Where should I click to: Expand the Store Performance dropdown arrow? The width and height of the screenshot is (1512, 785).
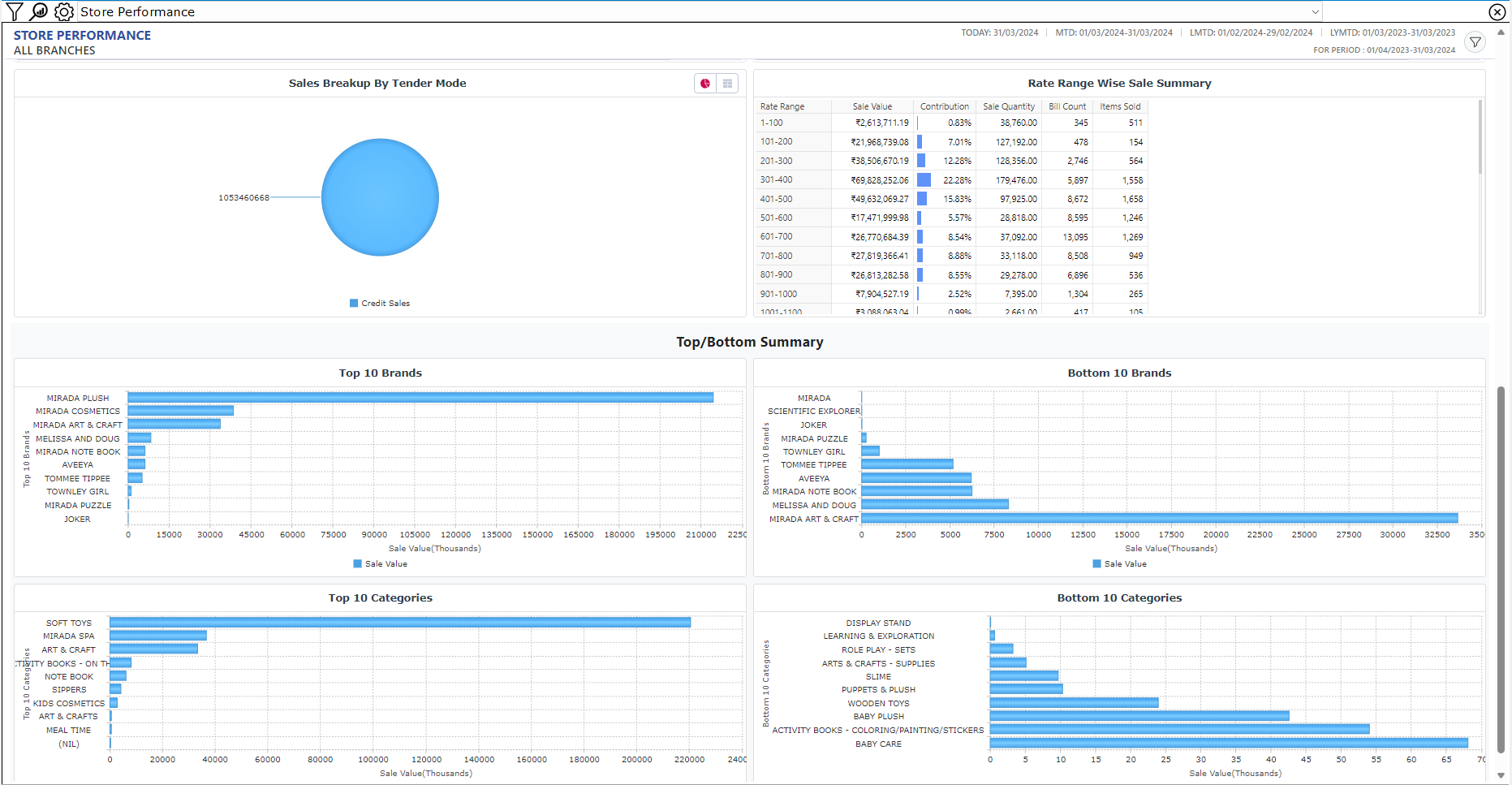(1315, 12)
